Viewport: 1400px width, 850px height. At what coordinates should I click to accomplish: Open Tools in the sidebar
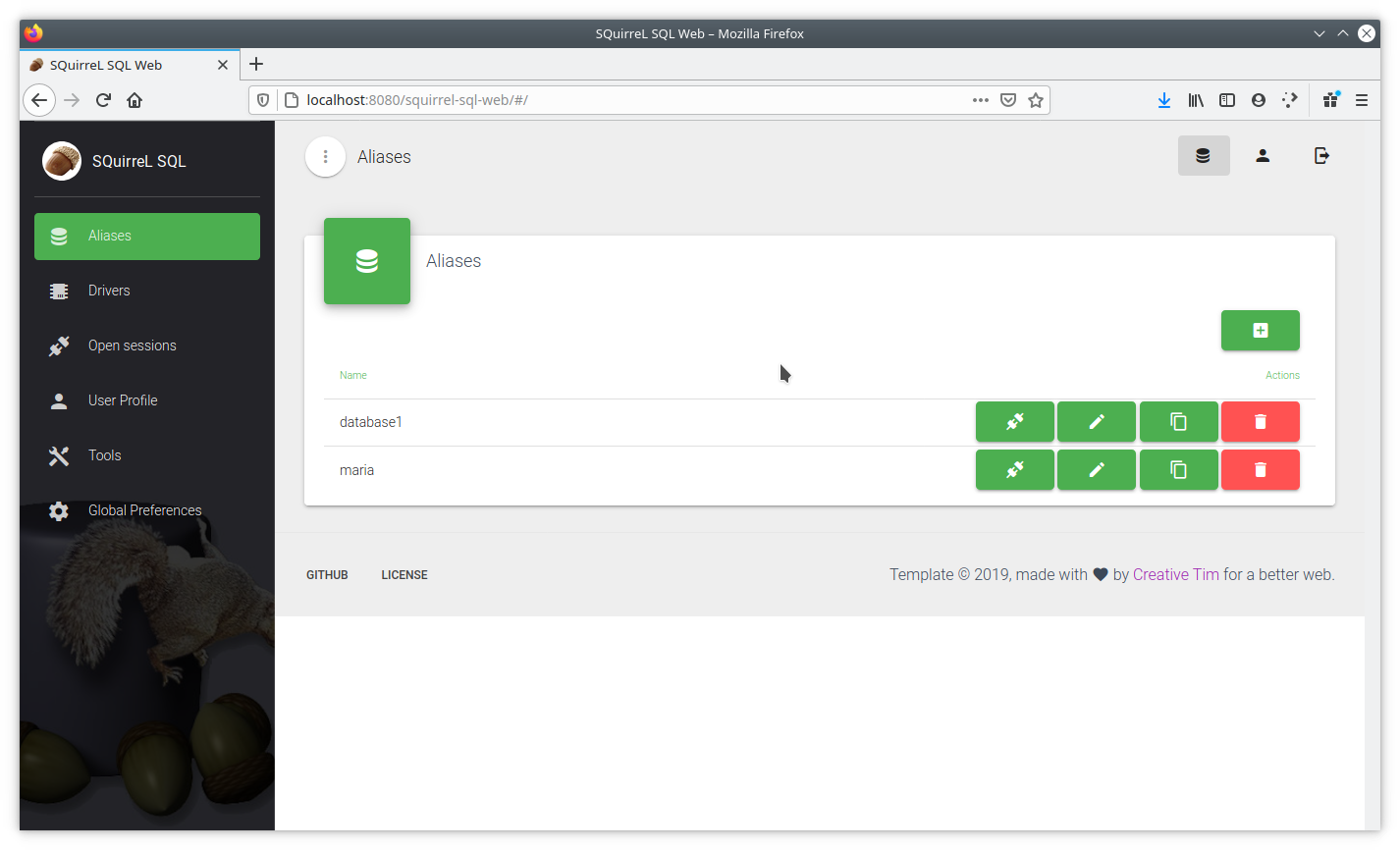click(x=147, y=456)
